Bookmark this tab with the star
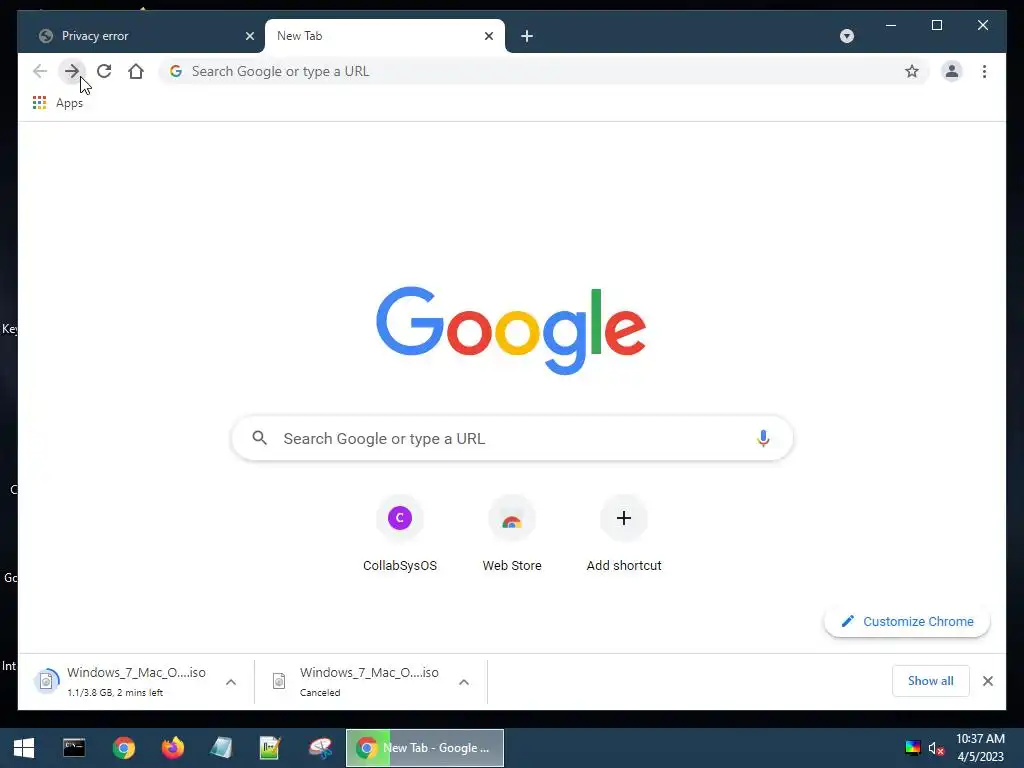The height and width of the screenshot is (768, 1024). click(x=912, y=71)
